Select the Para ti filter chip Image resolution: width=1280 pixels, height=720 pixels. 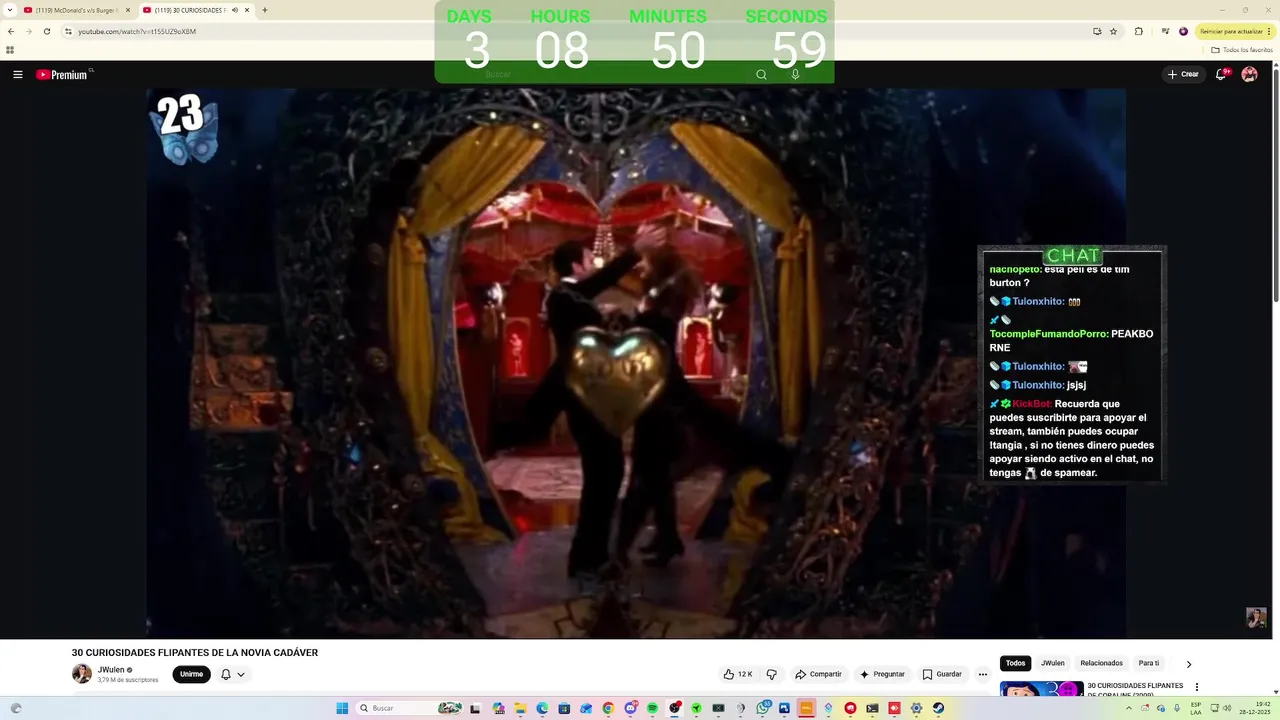coord(1148,663)
